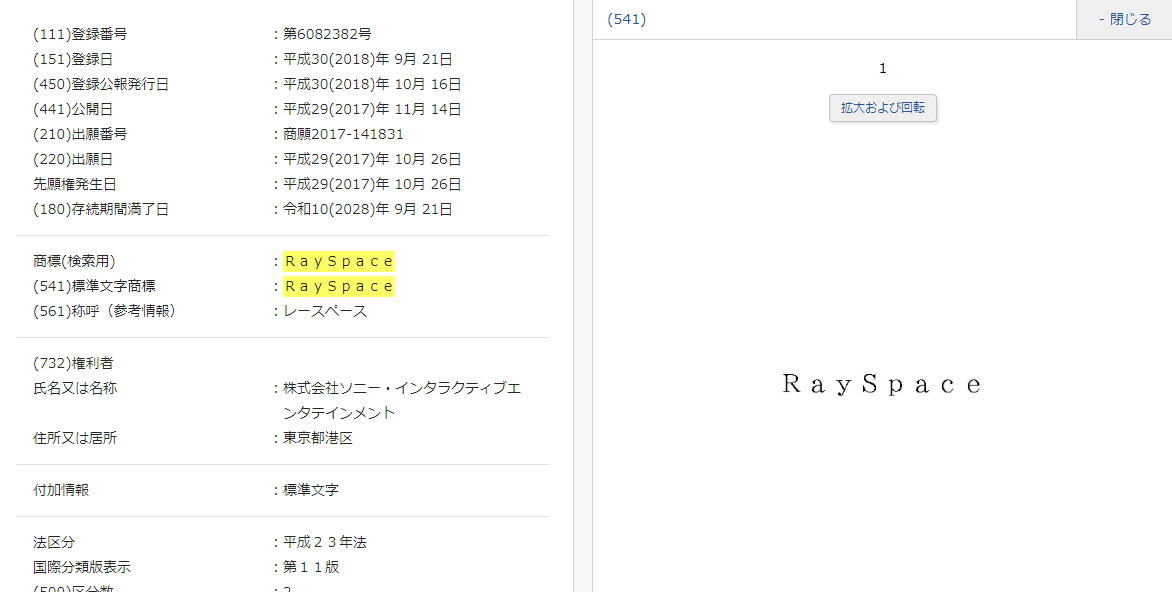1172x592 pixels.
Task: Select 標準文字 value in 付加情報 row
Action: click(311, 490)
